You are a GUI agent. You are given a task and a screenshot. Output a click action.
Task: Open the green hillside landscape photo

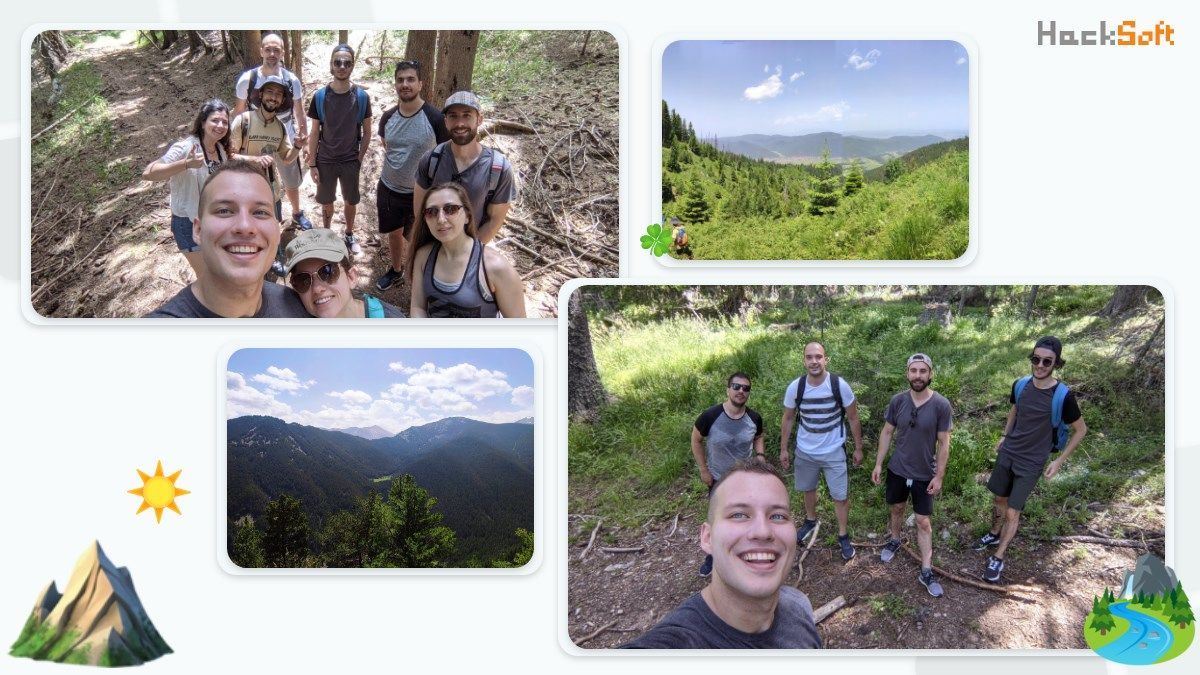click(815, 150)
